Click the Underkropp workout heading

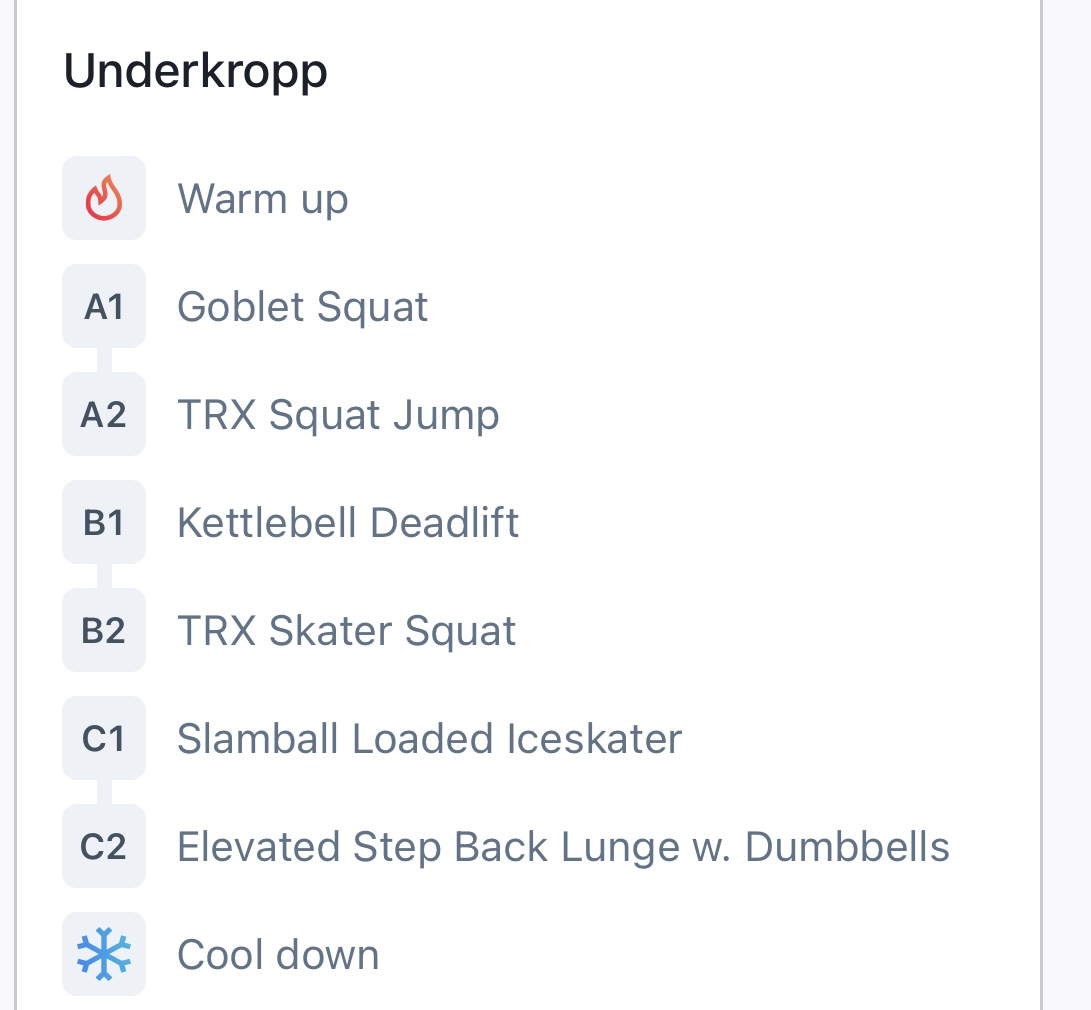click(x=196, y=71)
